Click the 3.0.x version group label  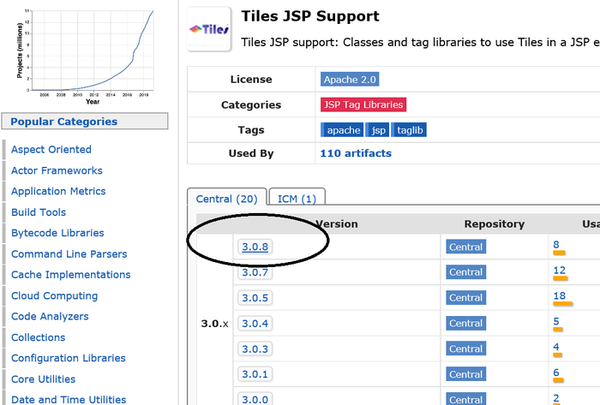[215, 323]
